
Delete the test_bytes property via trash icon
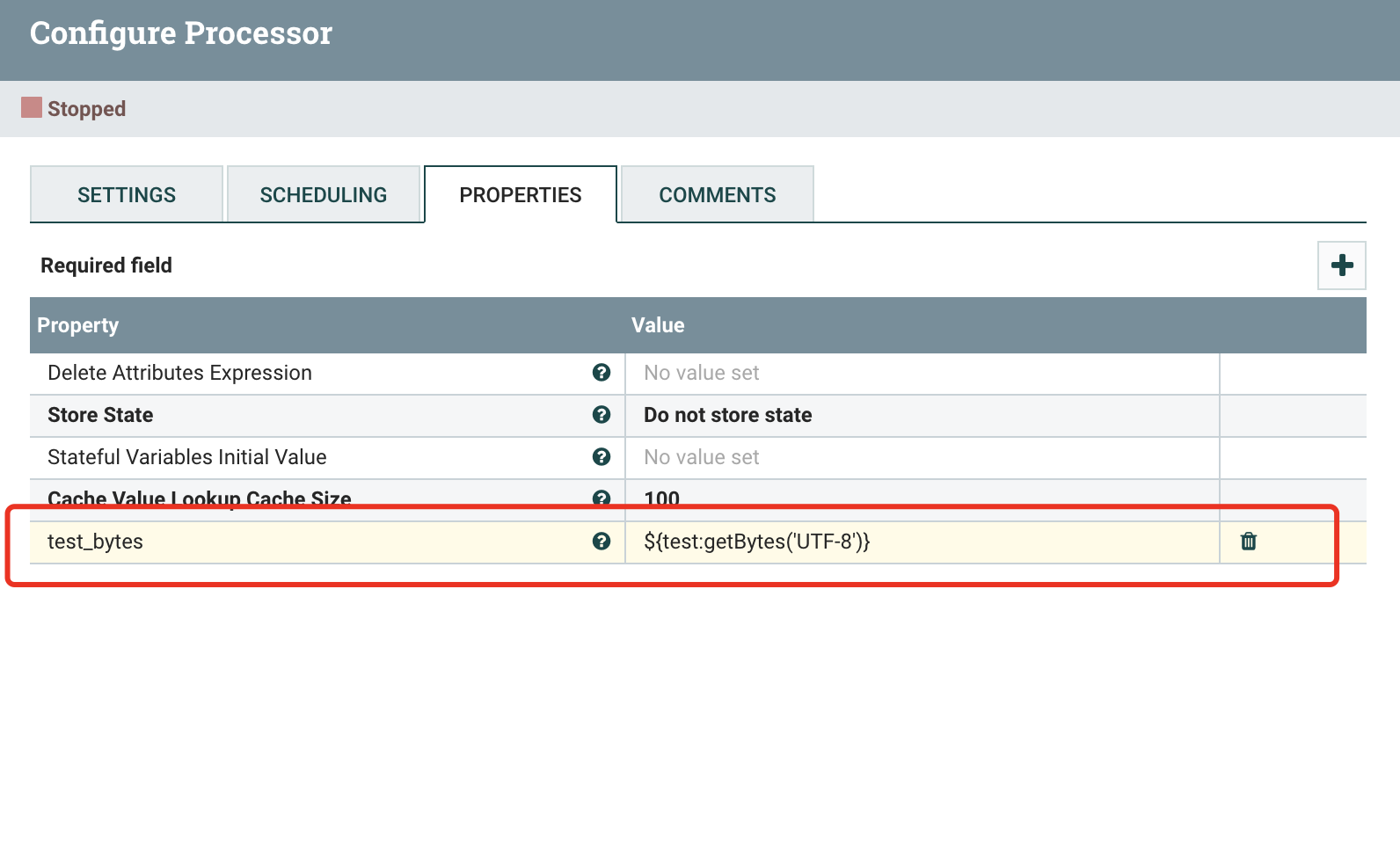tap(1248, 542)
